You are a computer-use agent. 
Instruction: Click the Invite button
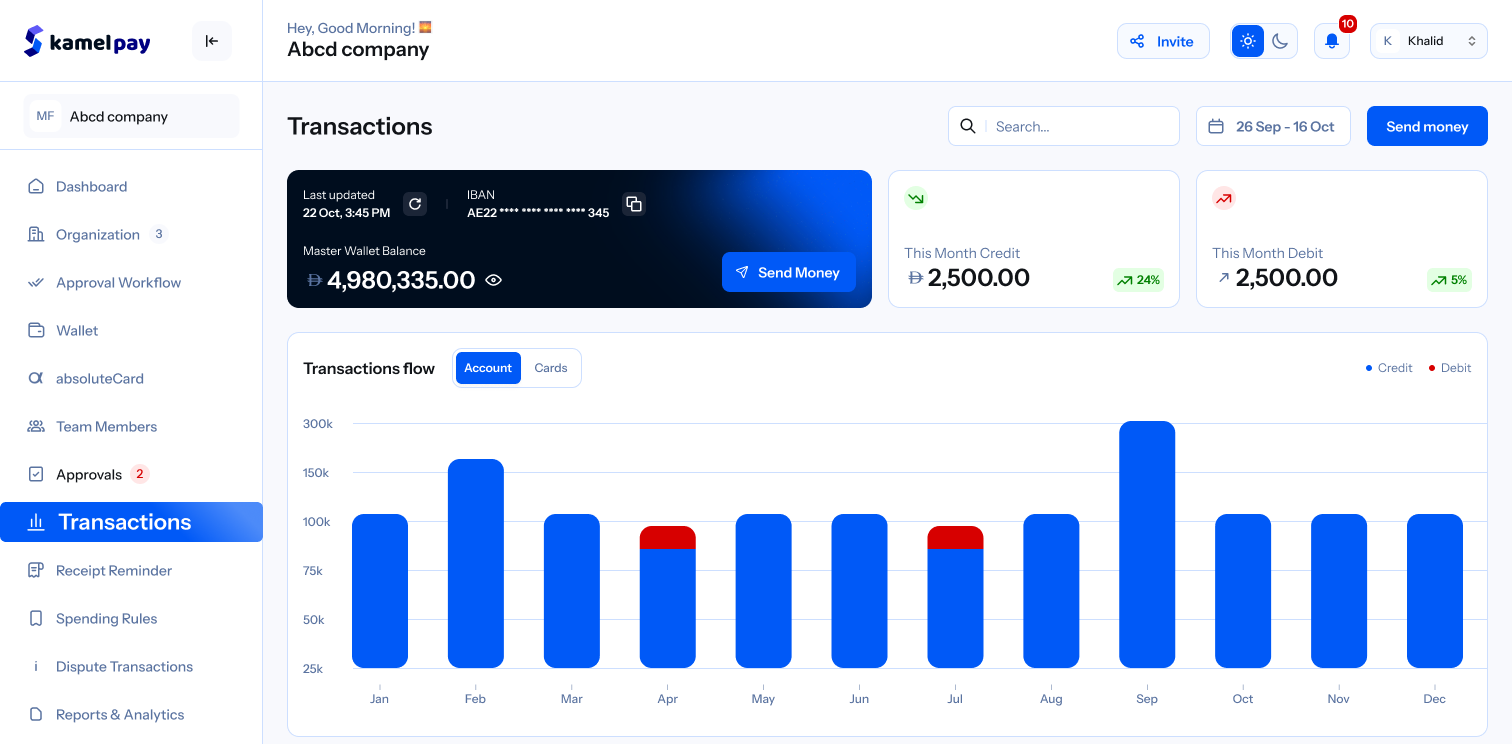pos(1163,41)
